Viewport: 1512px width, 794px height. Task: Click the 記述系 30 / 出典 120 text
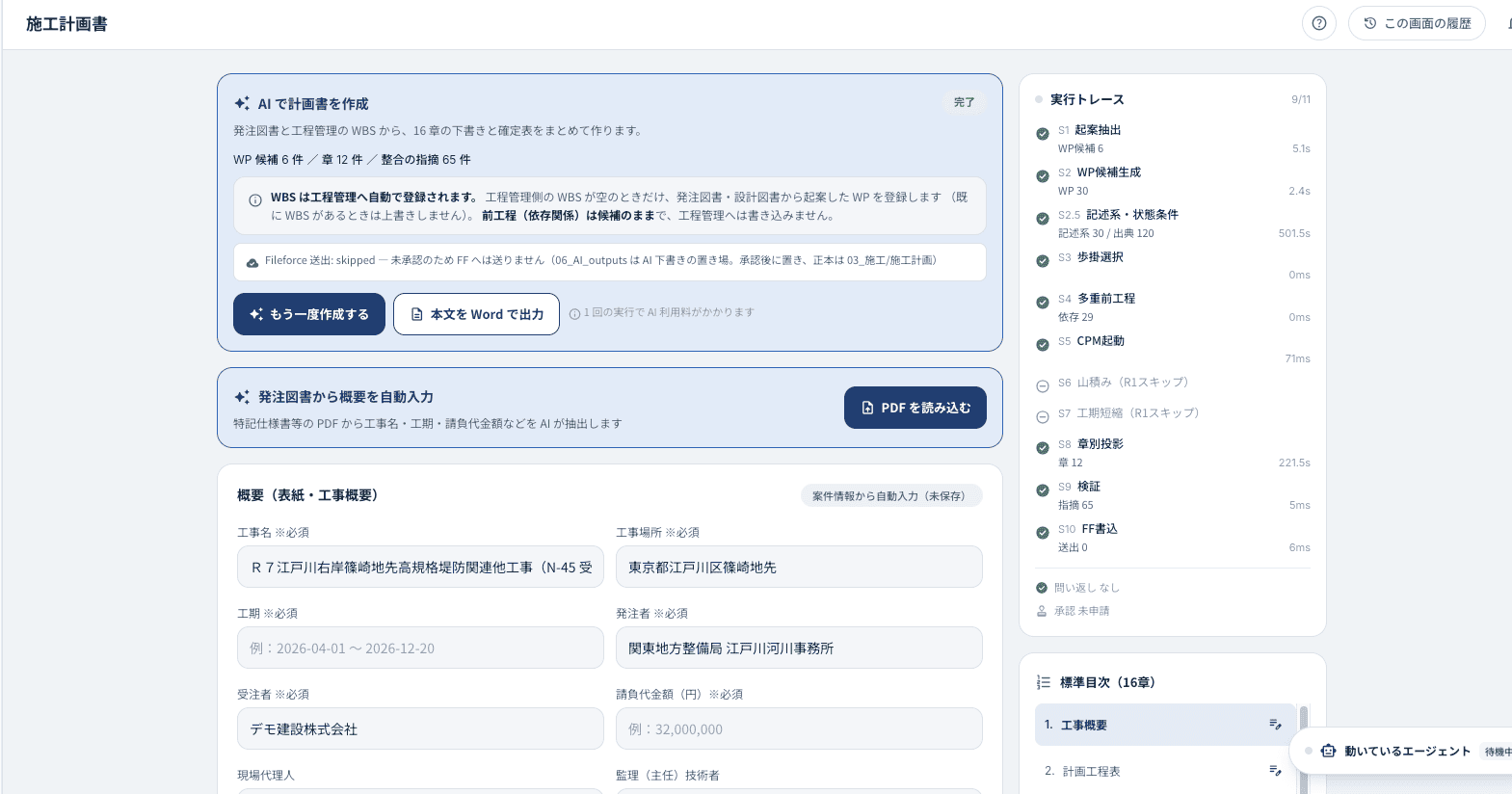click(1105, 233)
